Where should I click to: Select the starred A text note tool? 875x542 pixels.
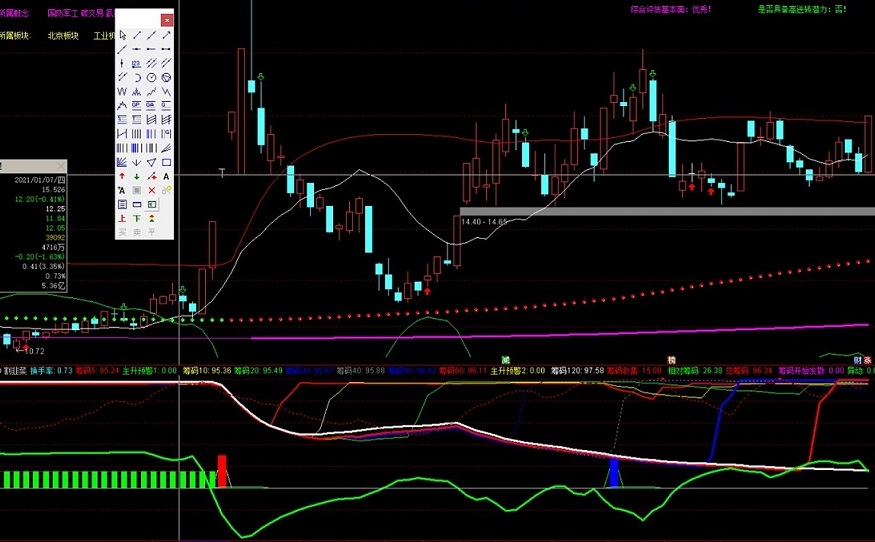(x=122, y=190)
